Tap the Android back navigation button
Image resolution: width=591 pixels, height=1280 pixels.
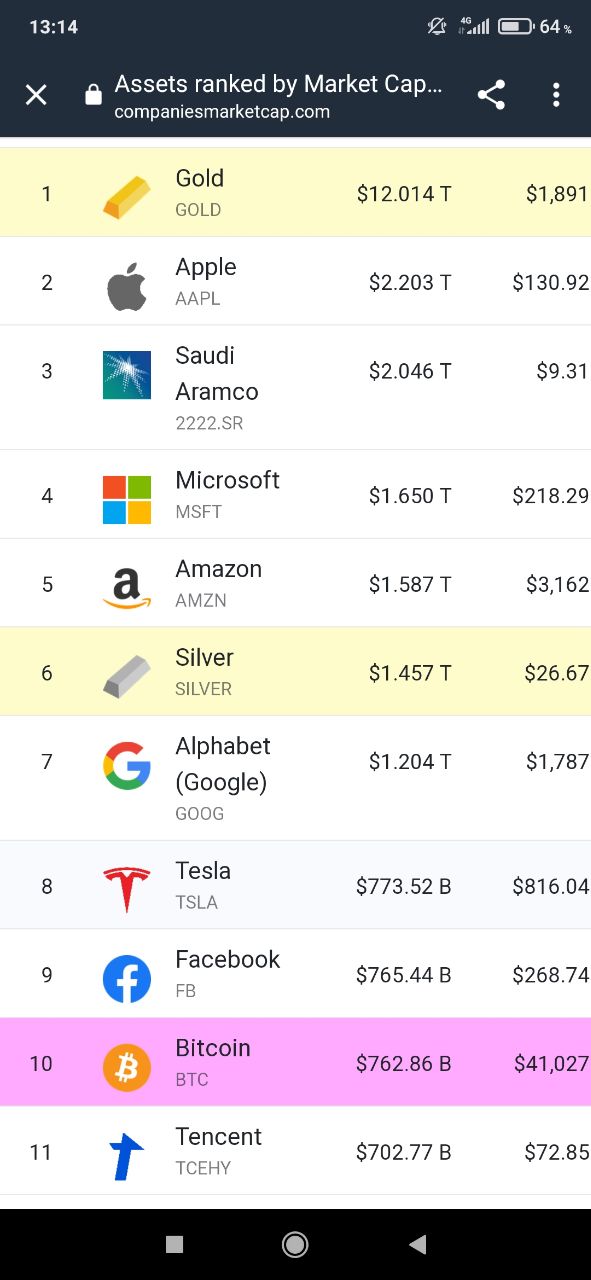click(418, 1244)
